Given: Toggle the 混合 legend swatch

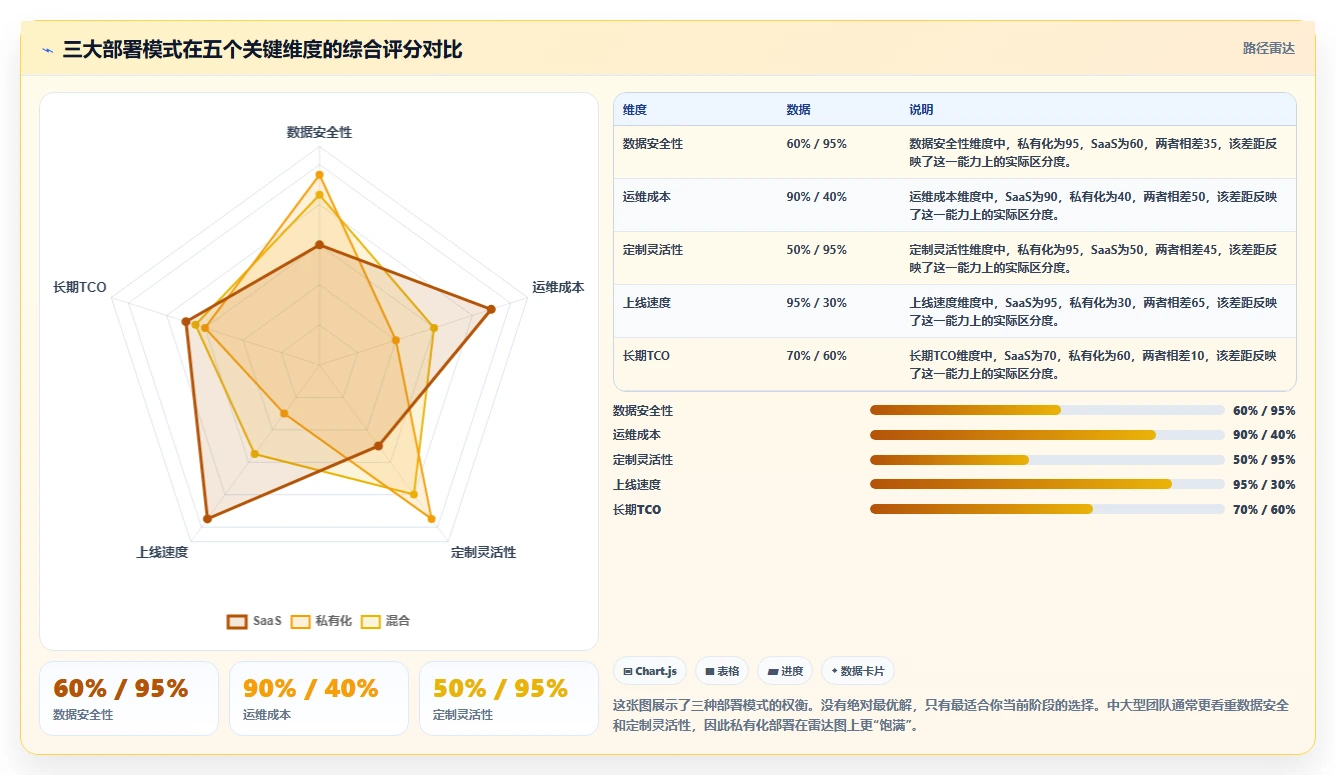Looking at the screenshot, I should coord(370,621).
